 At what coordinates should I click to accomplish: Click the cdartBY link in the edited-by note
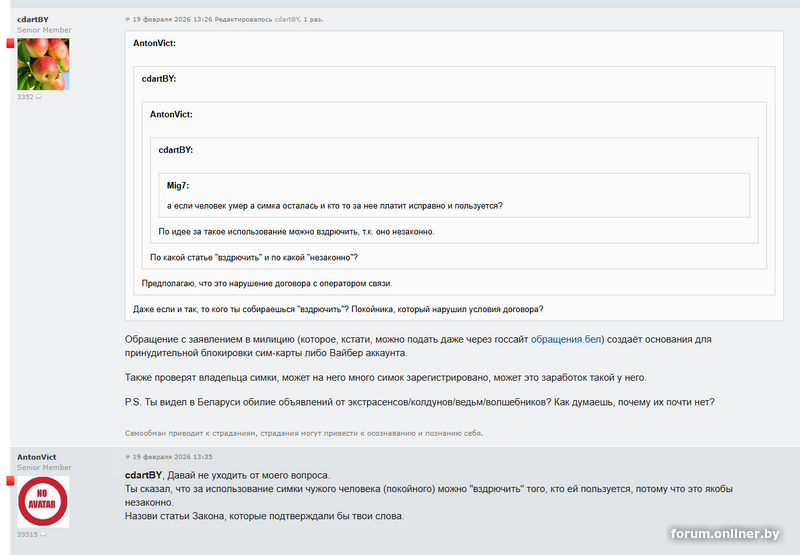[289, 19]
